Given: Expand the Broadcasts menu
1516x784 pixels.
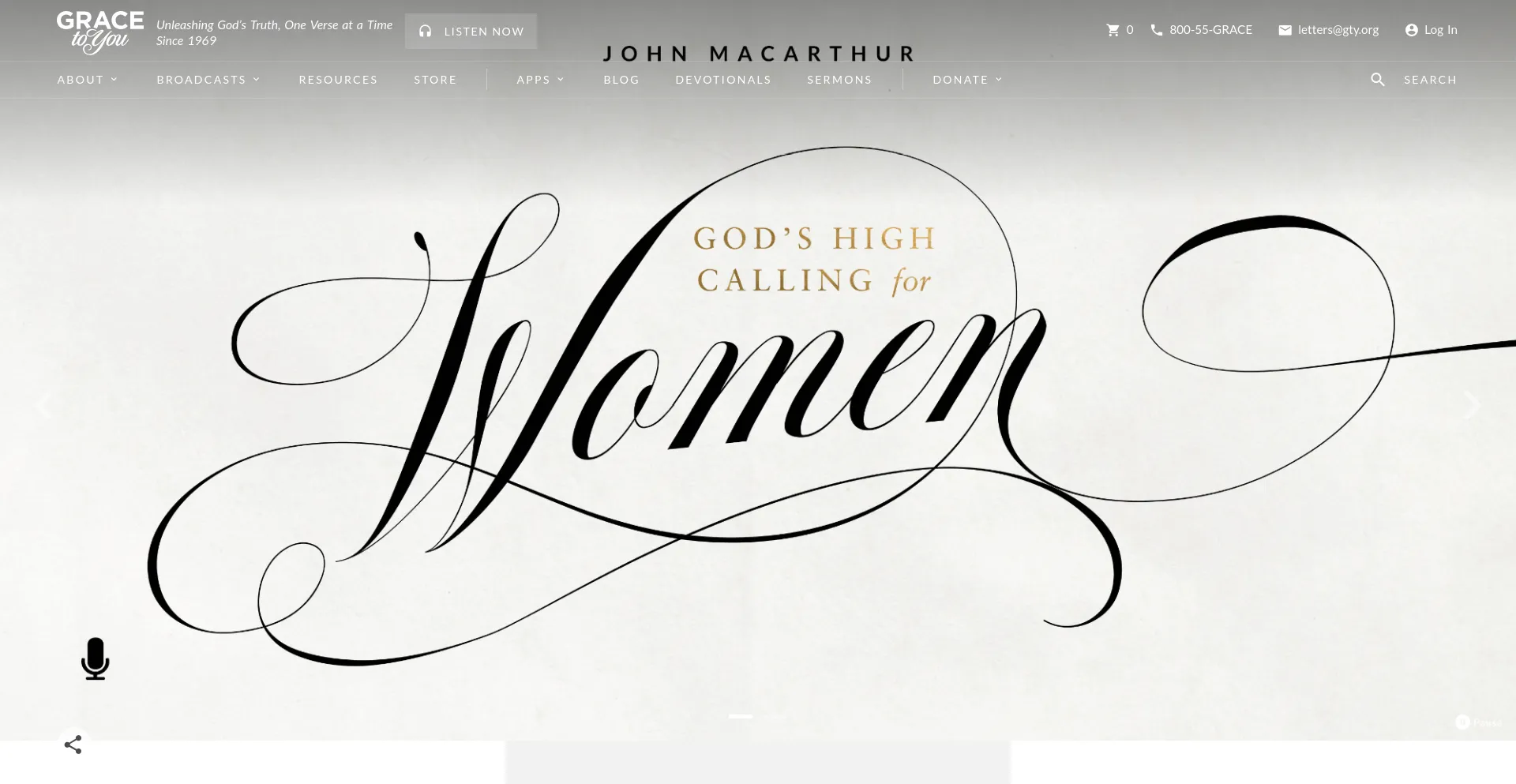Looking at the screenshot, I should click(208, 80).
